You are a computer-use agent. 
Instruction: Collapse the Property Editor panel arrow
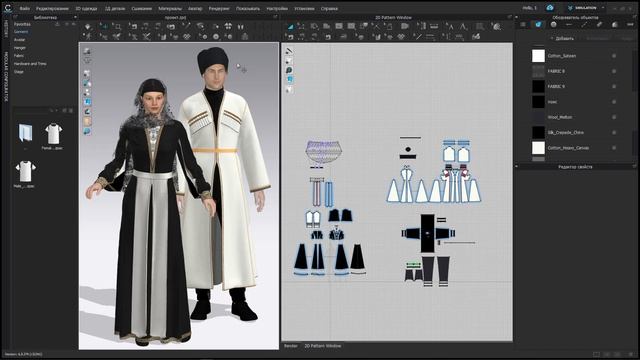pyautogui.click(x=517, y=167)
